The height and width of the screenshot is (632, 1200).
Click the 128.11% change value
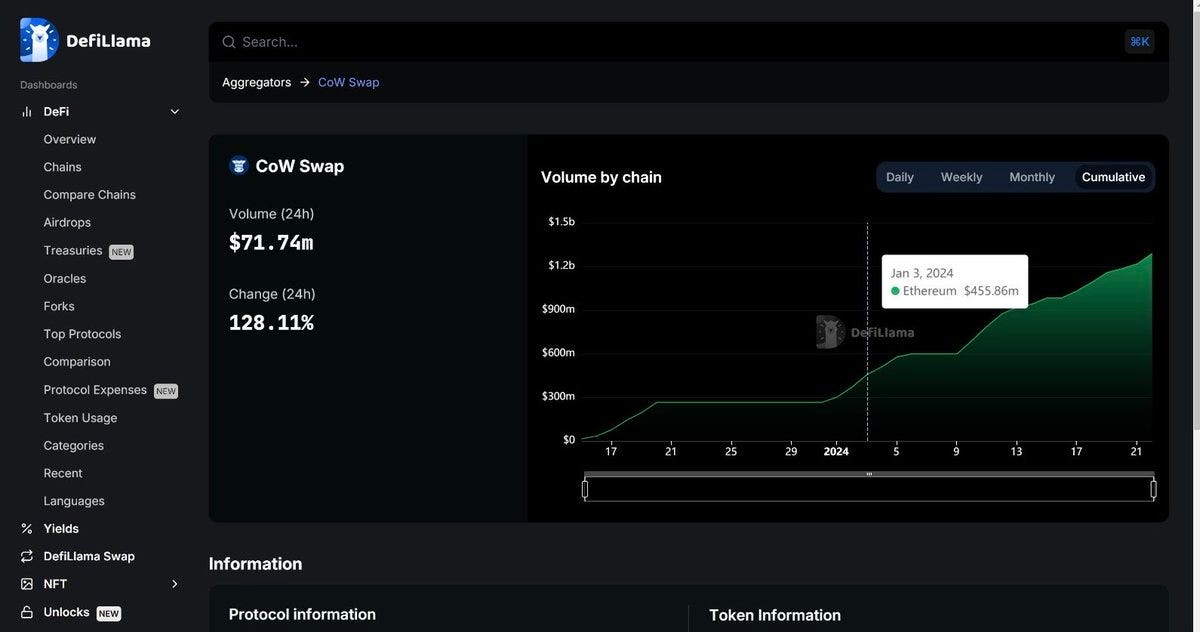(x=271, y=323)
